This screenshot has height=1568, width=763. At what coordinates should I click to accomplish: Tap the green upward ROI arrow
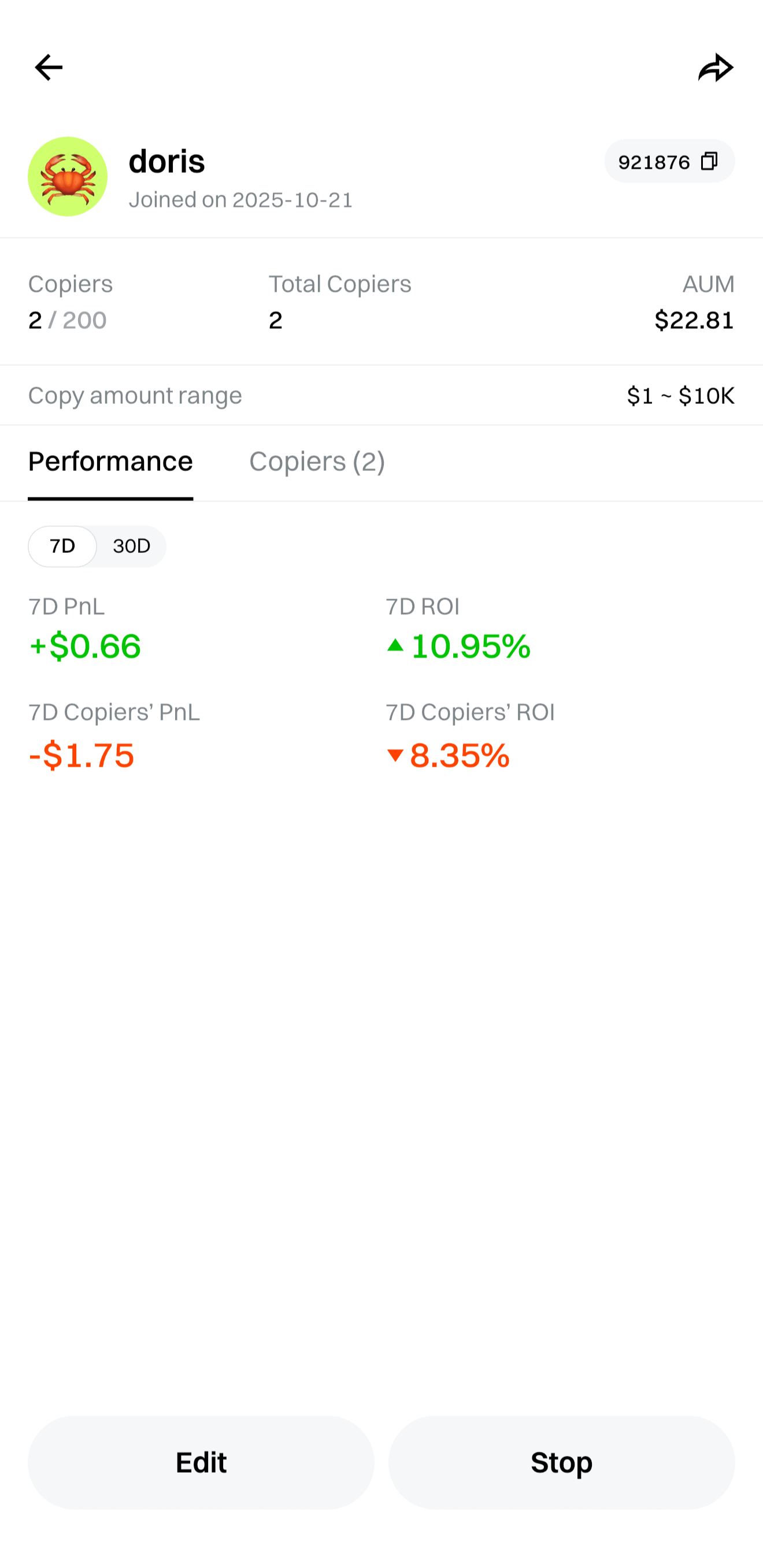(395, 647)
